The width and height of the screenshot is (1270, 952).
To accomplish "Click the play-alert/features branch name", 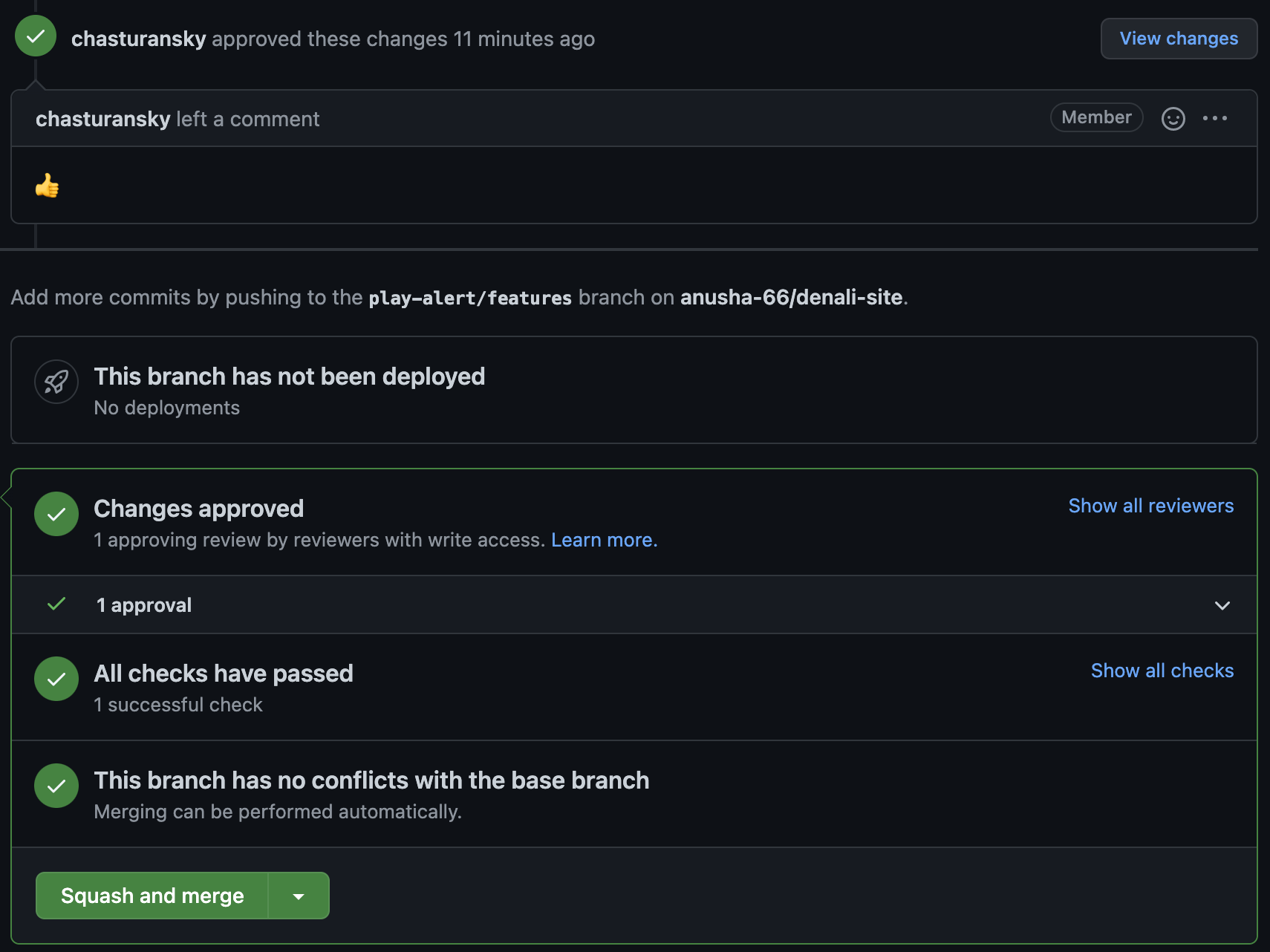I will tap(470, 297).
